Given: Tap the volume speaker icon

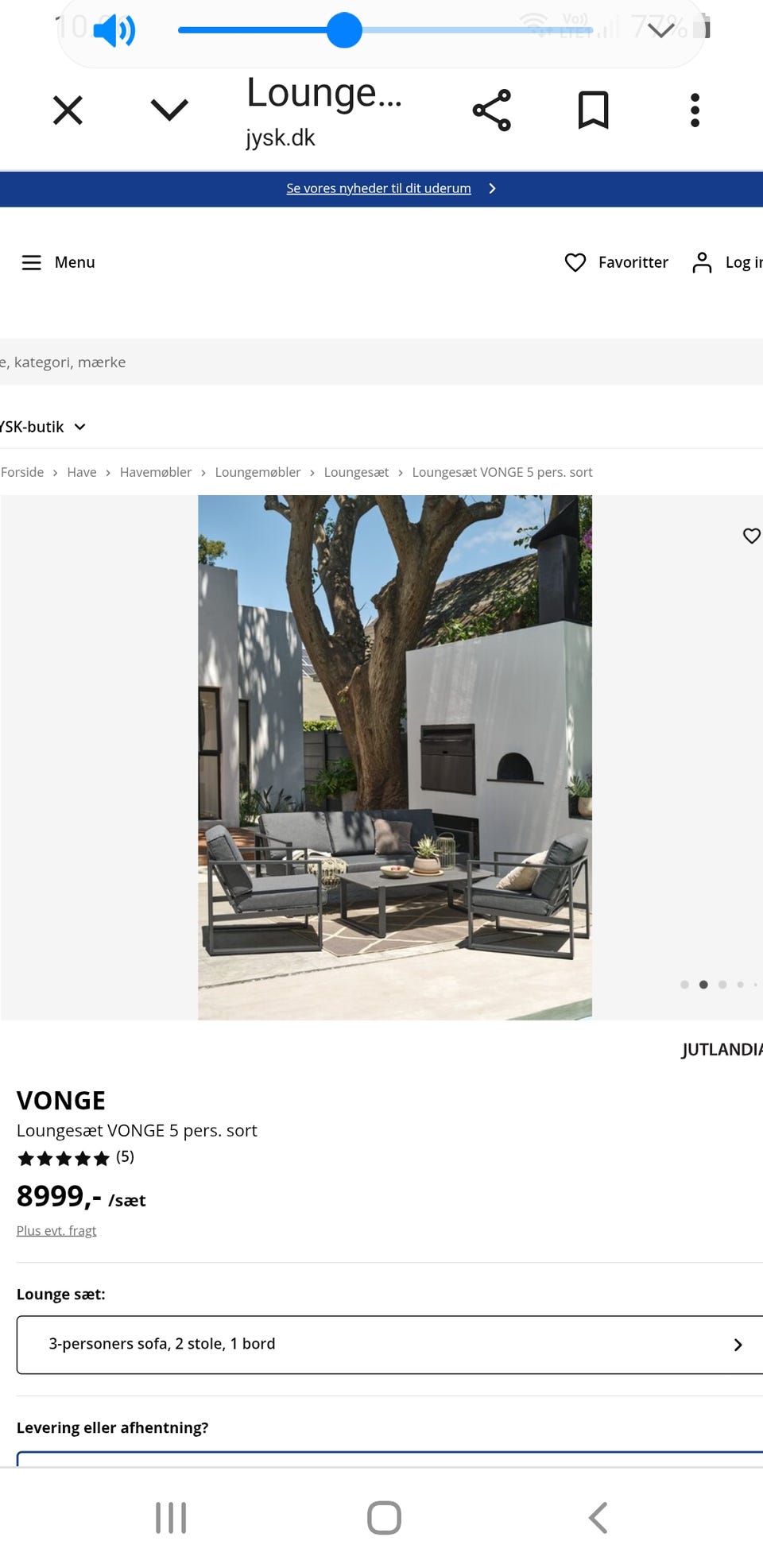Looking at the screenshot, I should 114,30.
